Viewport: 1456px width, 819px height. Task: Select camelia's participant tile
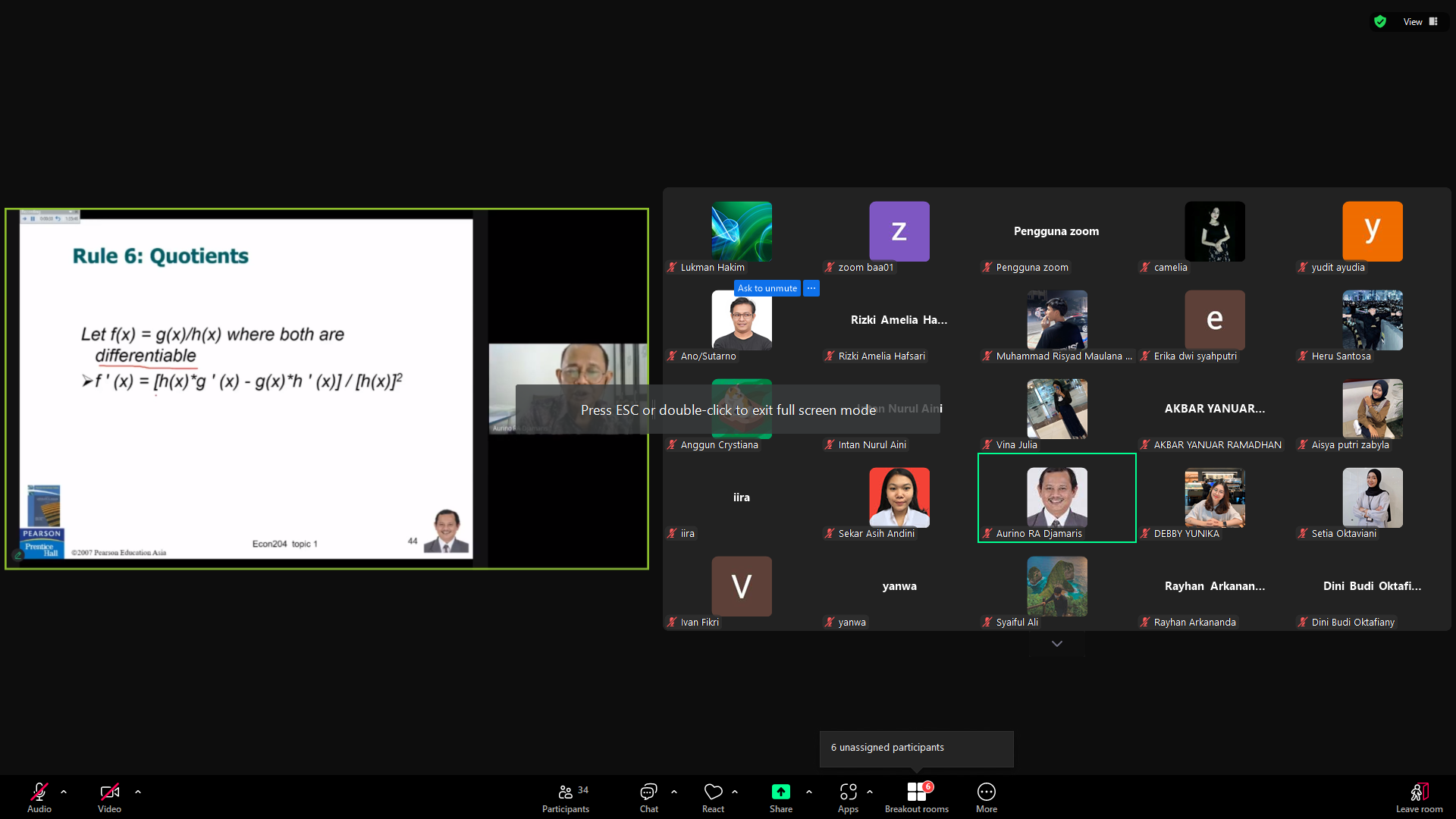click(x=1215, y=231)
